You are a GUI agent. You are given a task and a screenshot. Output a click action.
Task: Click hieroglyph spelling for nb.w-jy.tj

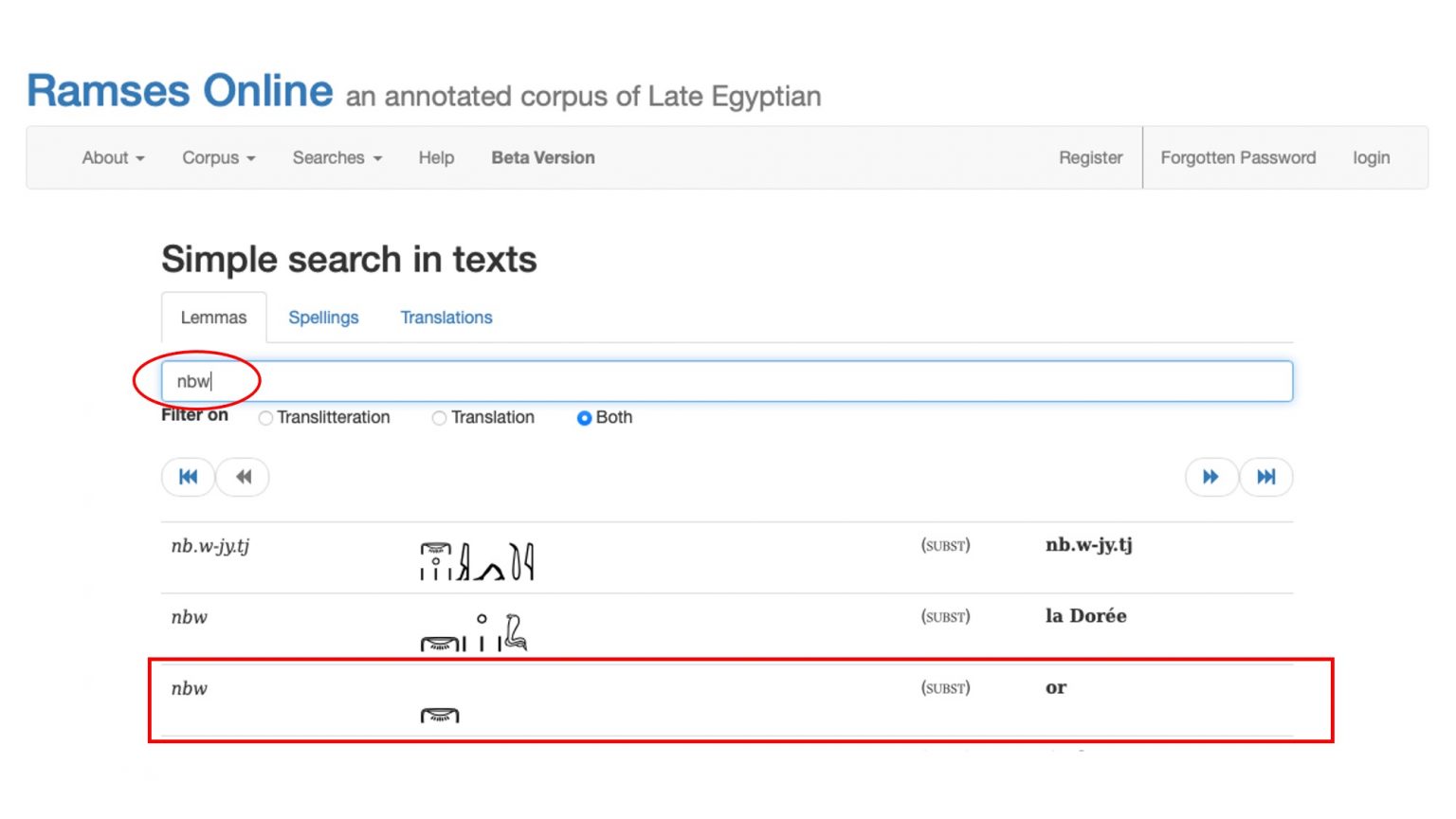click(x=477, y=561)
